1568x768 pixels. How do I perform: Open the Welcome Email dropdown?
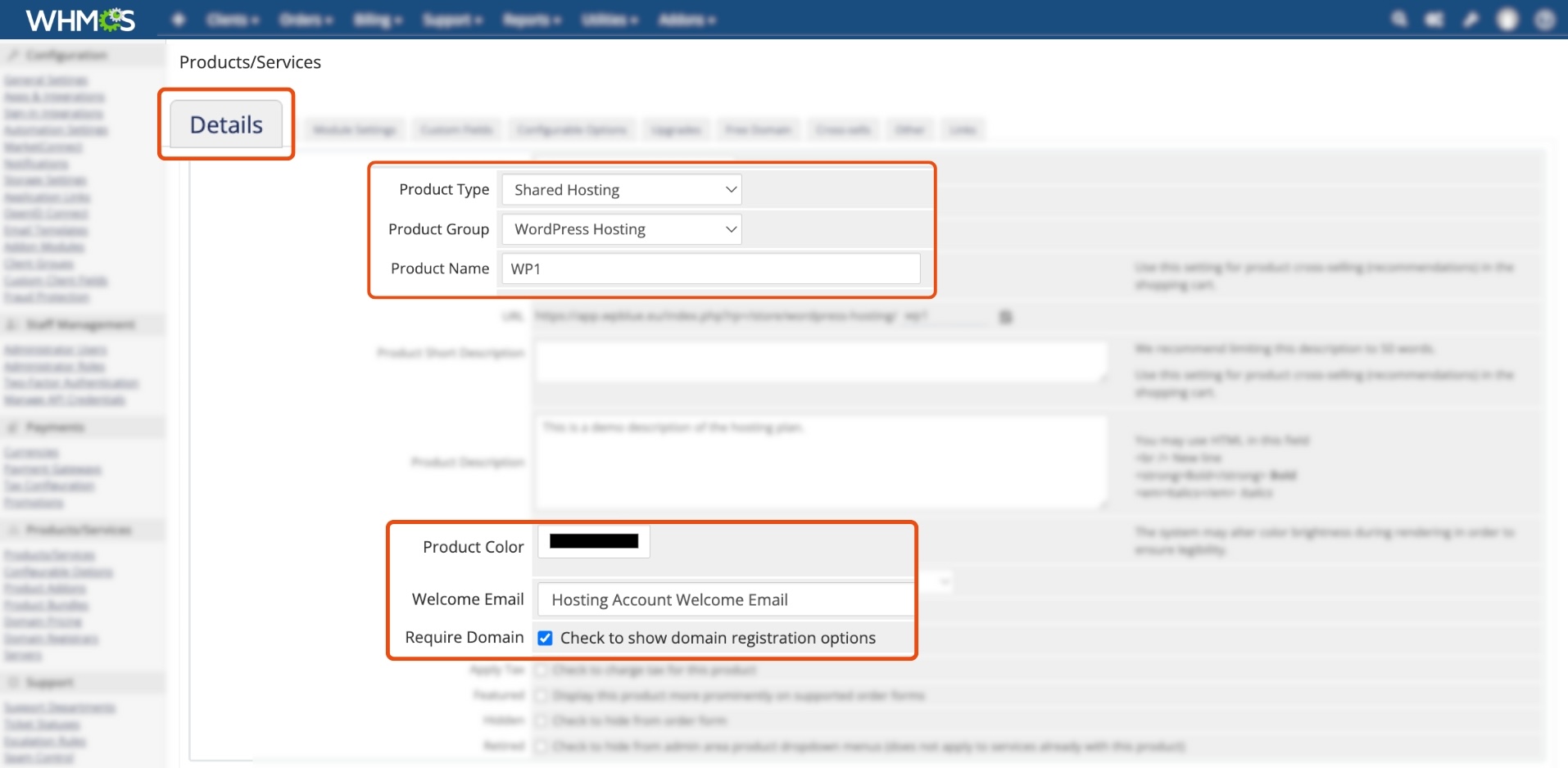coord(725,600)
